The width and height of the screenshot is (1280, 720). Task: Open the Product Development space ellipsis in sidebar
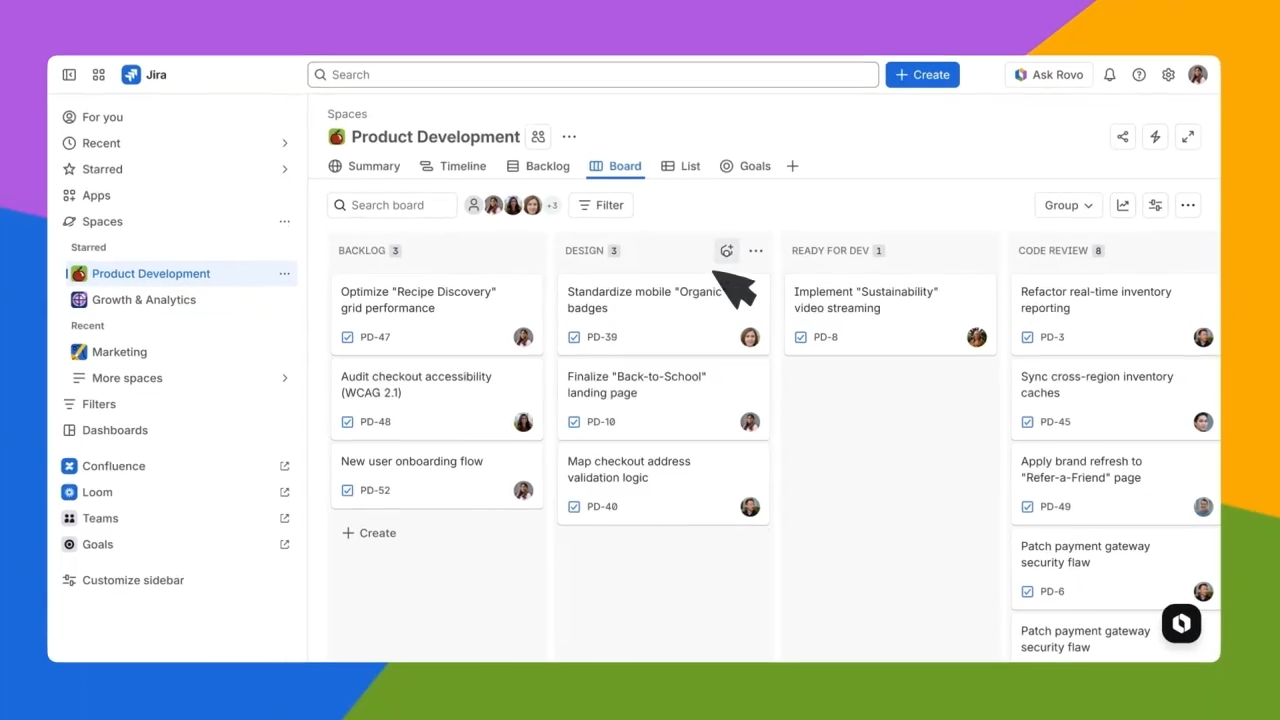(x=285, y=274)
